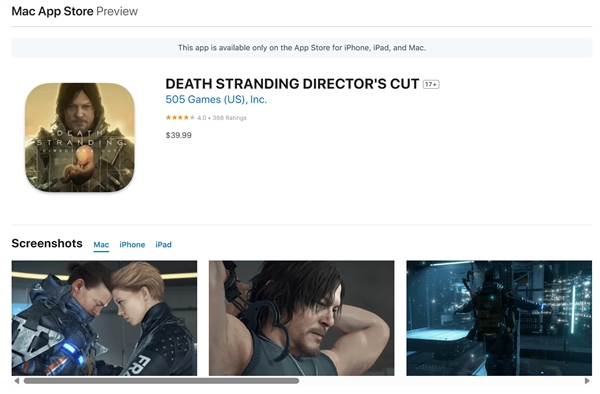Click the horizontal screenshots scrollbar thumb
Screen dimensions: 600x394
[x=161, y=381]
